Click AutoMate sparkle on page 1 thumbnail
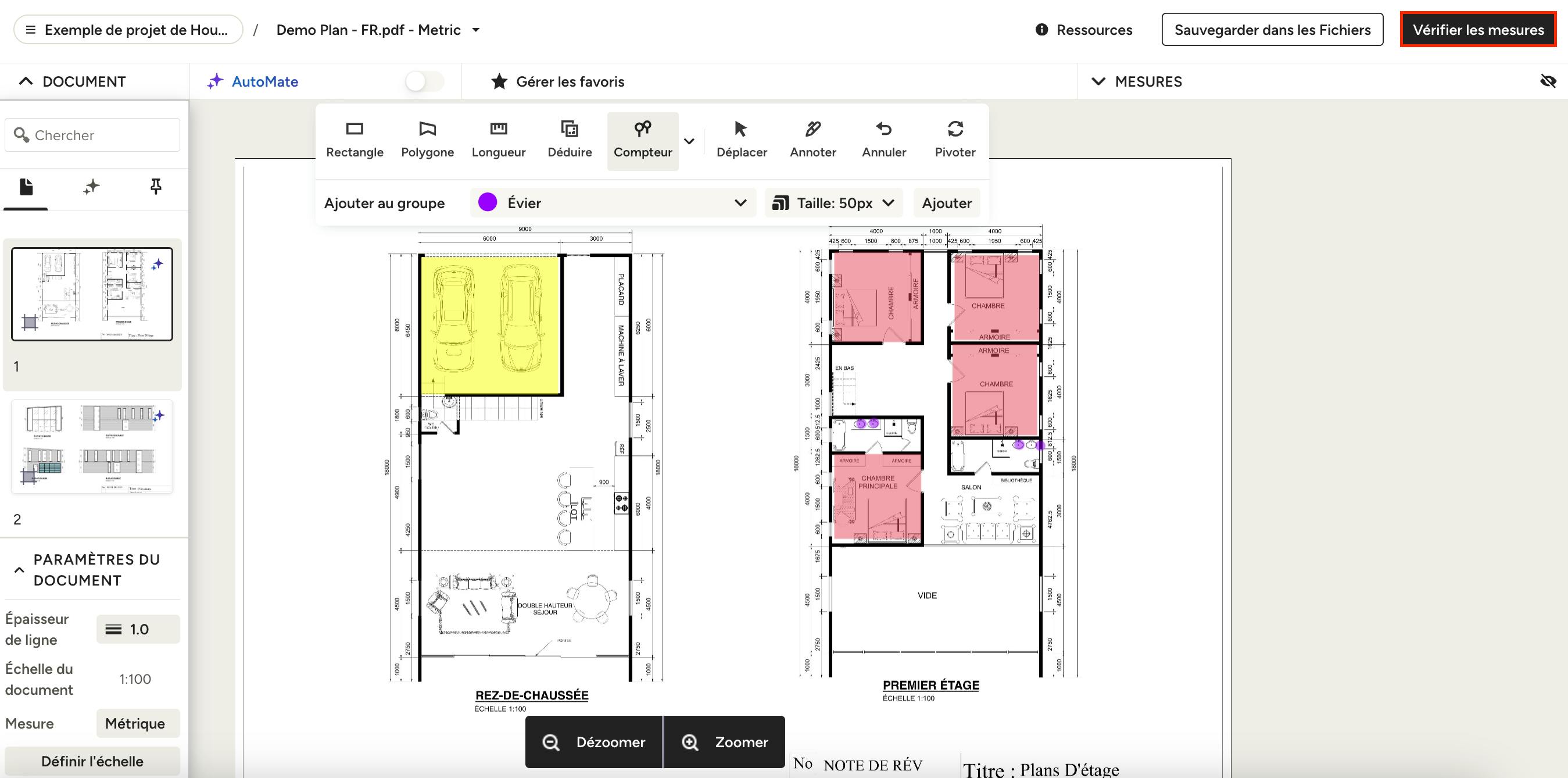The image size is (1568, 778). click(x=157, y=265)
